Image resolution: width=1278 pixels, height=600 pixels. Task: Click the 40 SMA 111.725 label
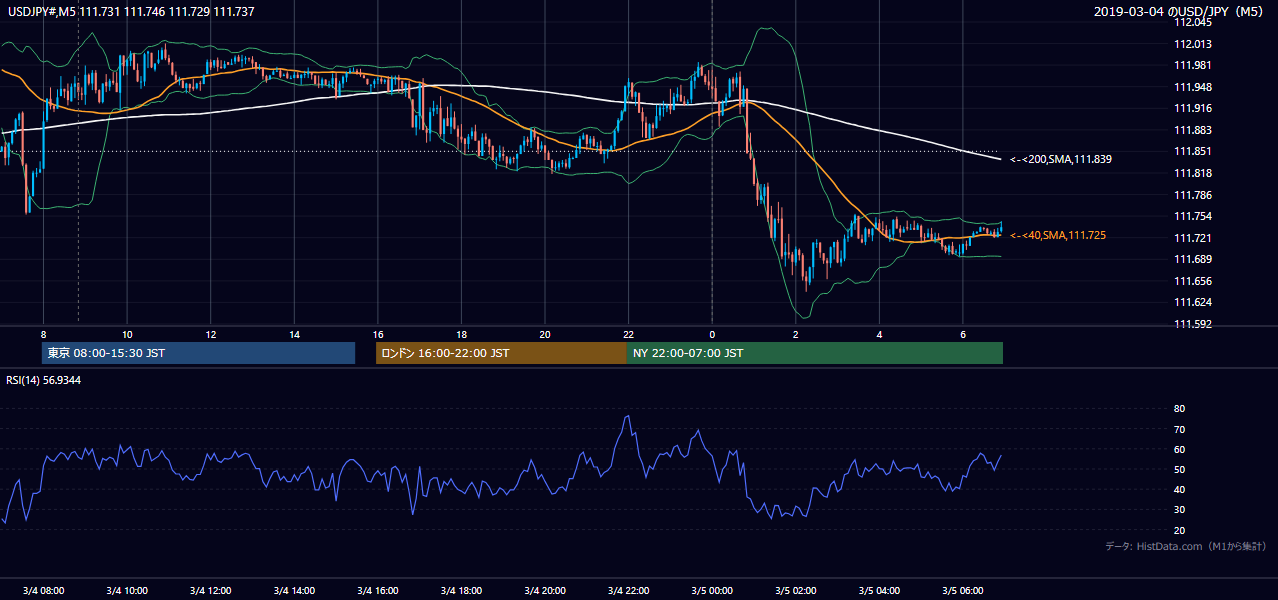[x=1058, y=235]
